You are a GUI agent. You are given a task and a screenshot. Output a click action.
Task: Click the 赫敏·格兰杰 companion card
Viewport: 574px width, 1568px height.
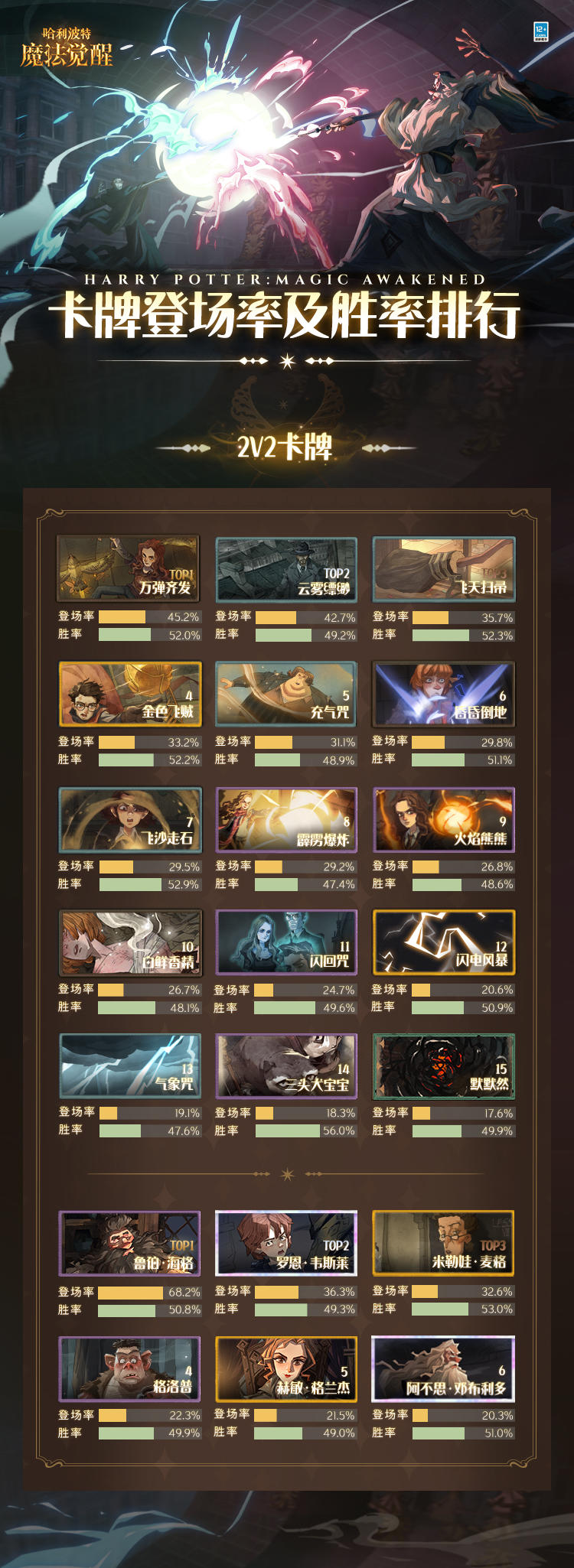(x=286, y=1368)
